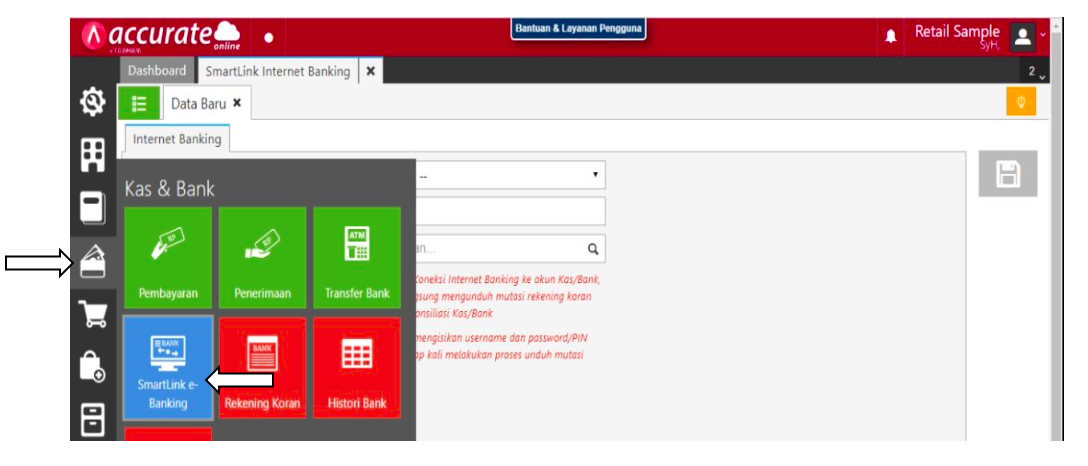Expand the open tabs counter dropdown
1088x466 pixels.
(x=1036, y=72)
